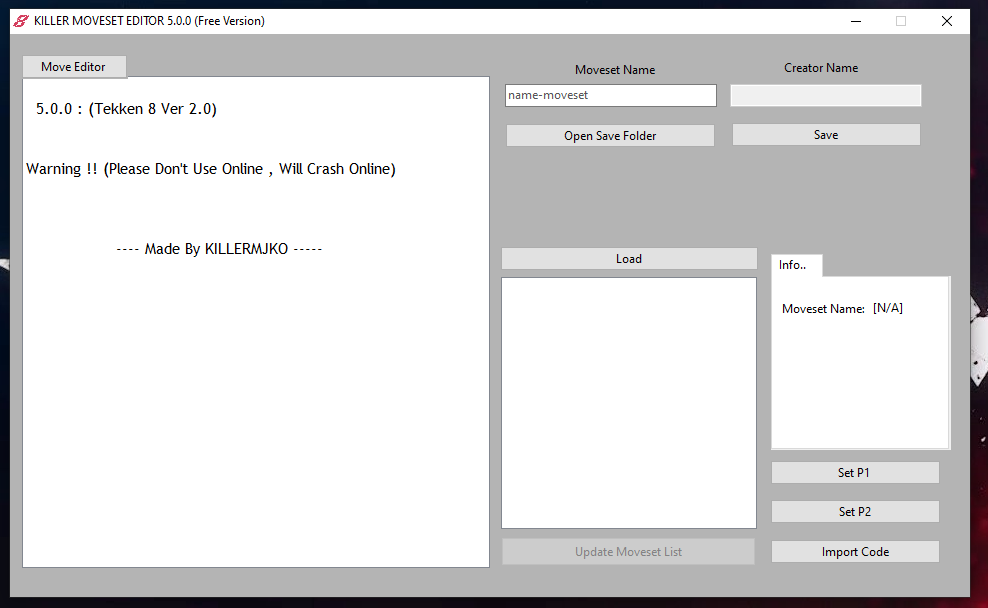Open the Info.. tab
The width and height of the screenshot is (988, 608).
(x=796, y=265)
